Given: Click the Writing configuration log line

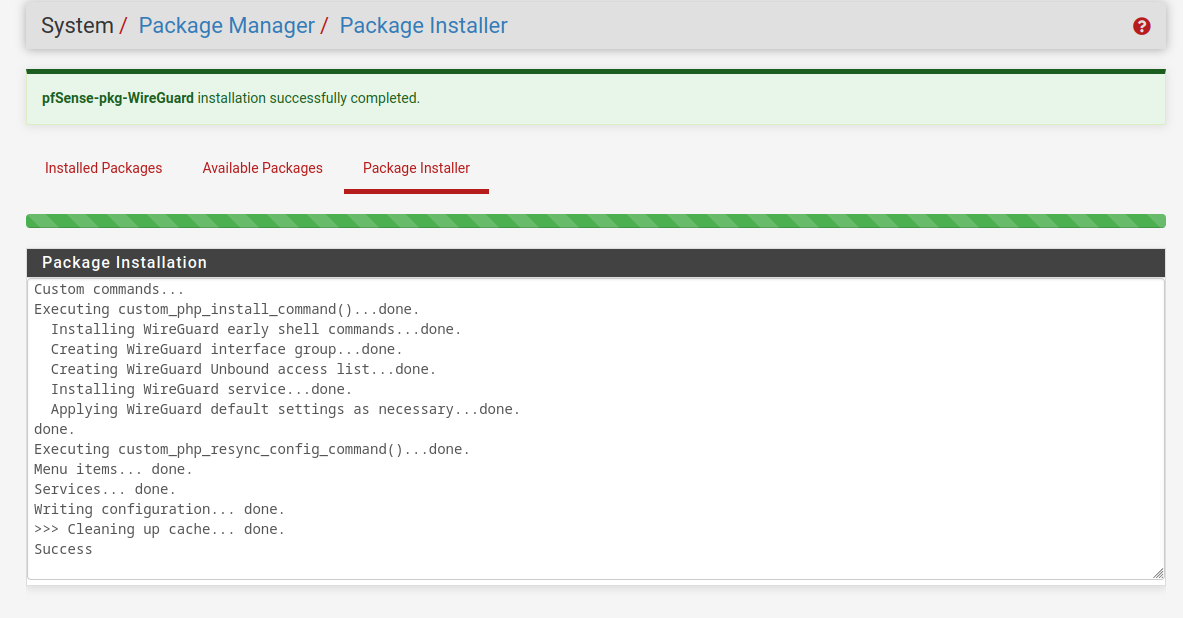Looking at the screenshot, I should (159, 509).
